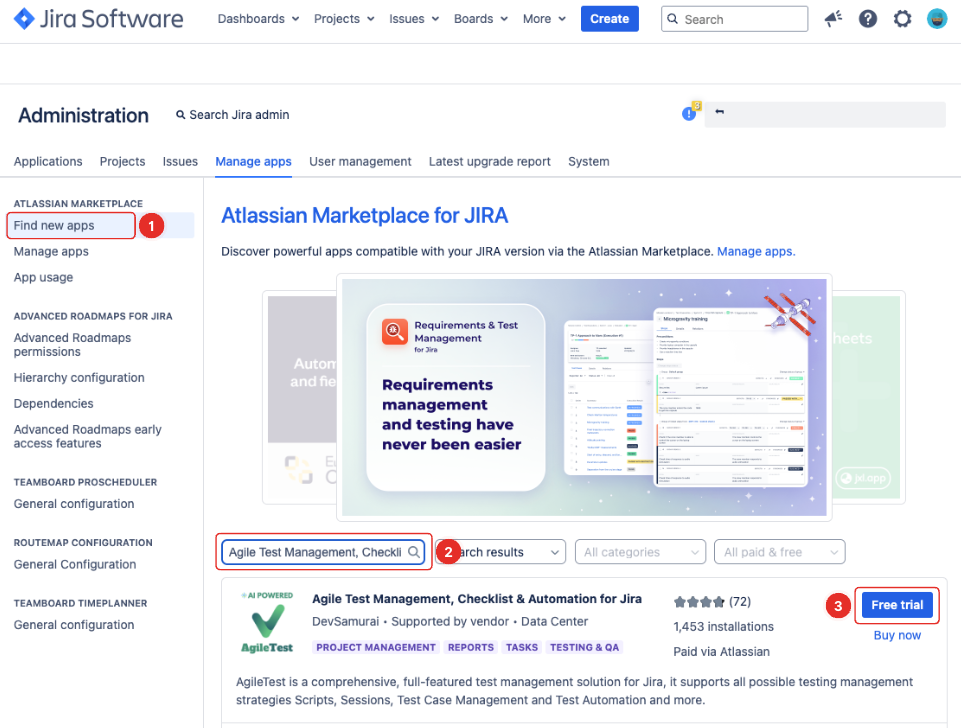
Task: Click the Free trial button
Action: pyautogui.click(x=896, y=605)
